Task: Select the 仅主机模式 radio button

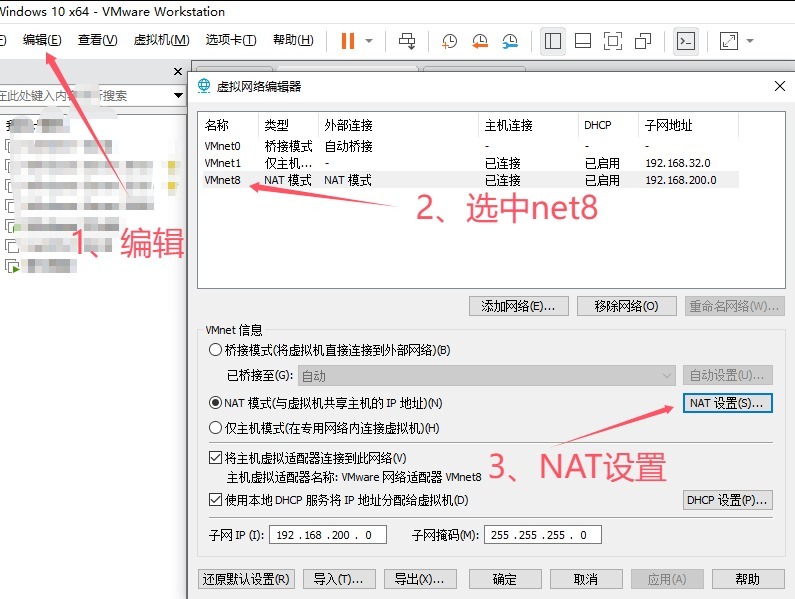Action: 215,428
